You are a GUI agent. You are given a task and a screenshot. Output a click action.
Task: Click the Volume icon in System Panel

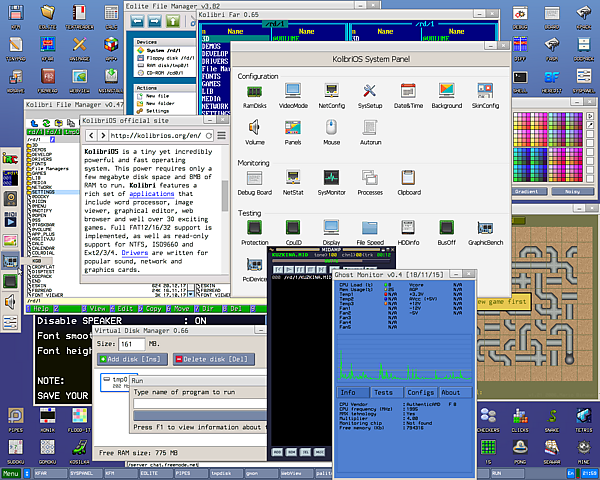tap(253, 130)
